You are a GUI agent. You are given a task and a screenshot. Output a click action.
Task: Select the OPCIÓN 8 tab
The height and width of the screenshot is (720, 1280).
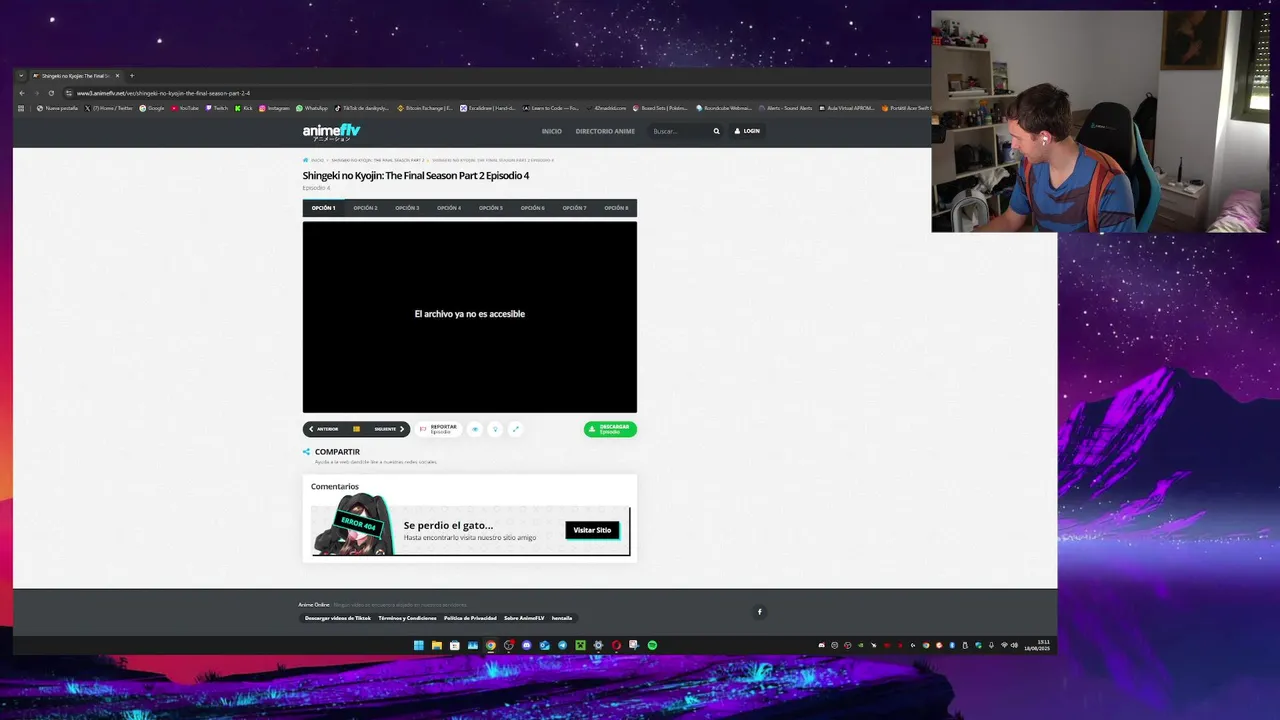coord(616,208)
